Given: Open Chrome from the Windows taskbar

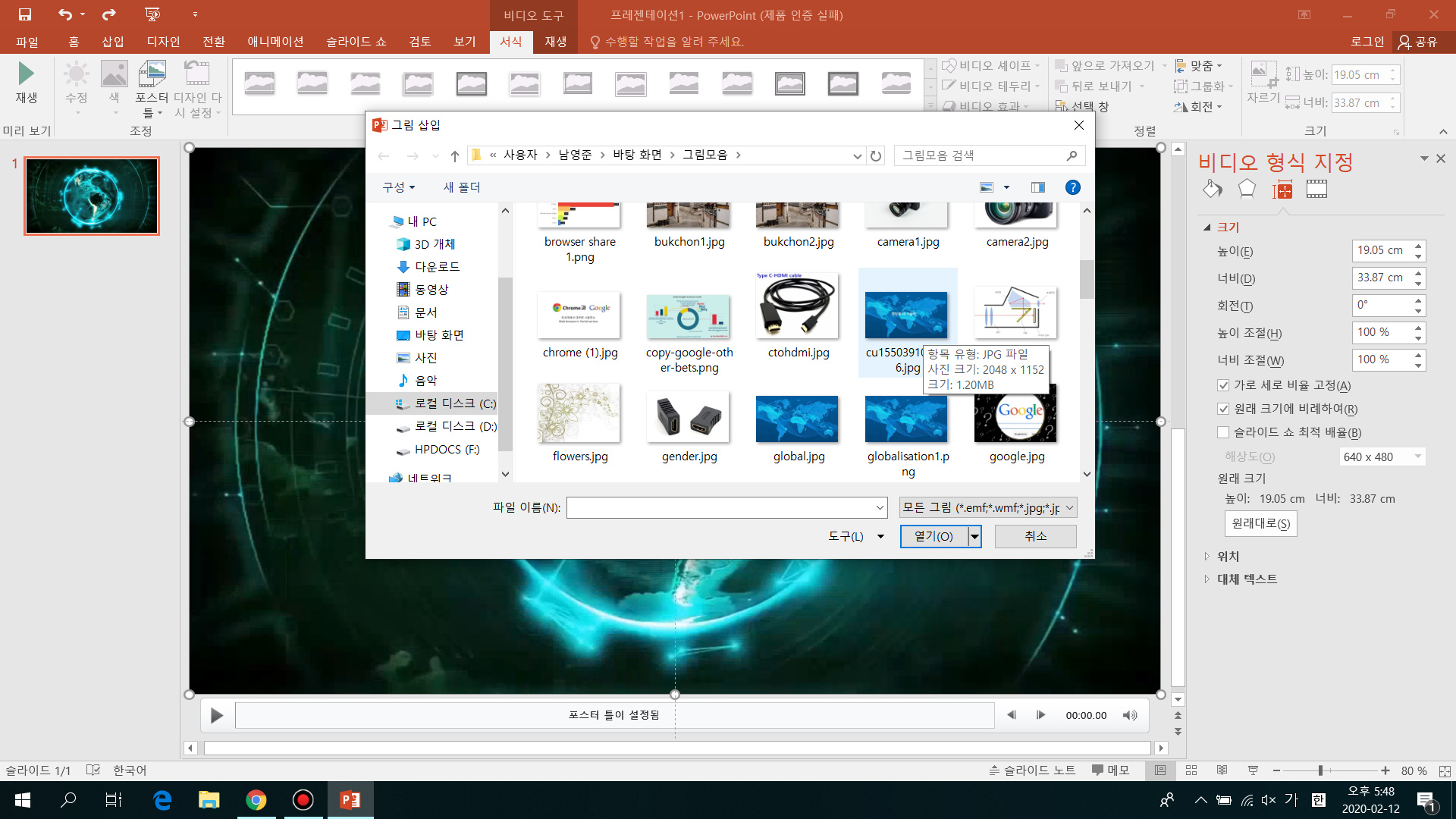Looking at the screenshot, I should (256, 800).
